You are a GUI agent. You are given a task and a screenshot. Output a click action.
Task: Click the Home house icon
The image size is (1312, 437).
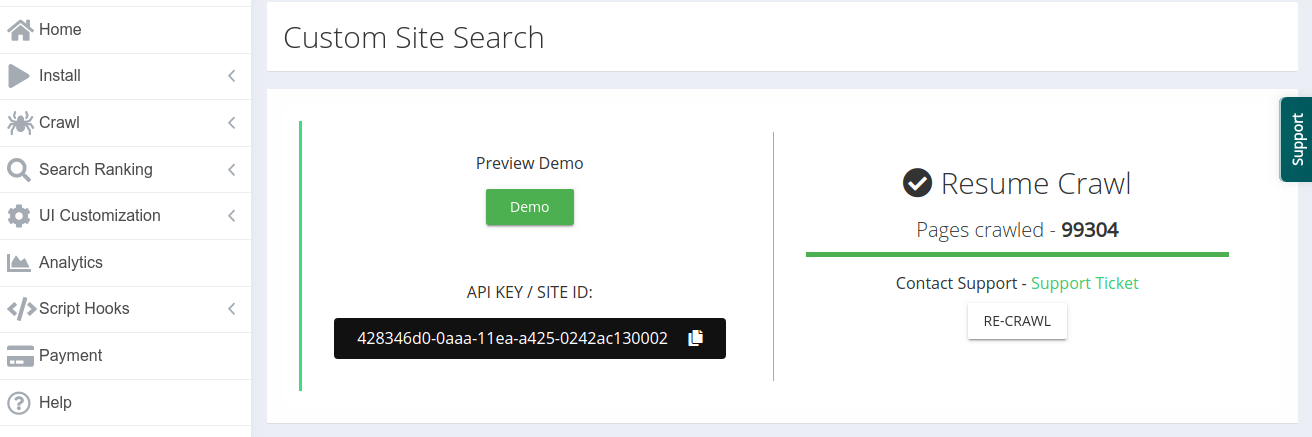[x=20, y=30]
